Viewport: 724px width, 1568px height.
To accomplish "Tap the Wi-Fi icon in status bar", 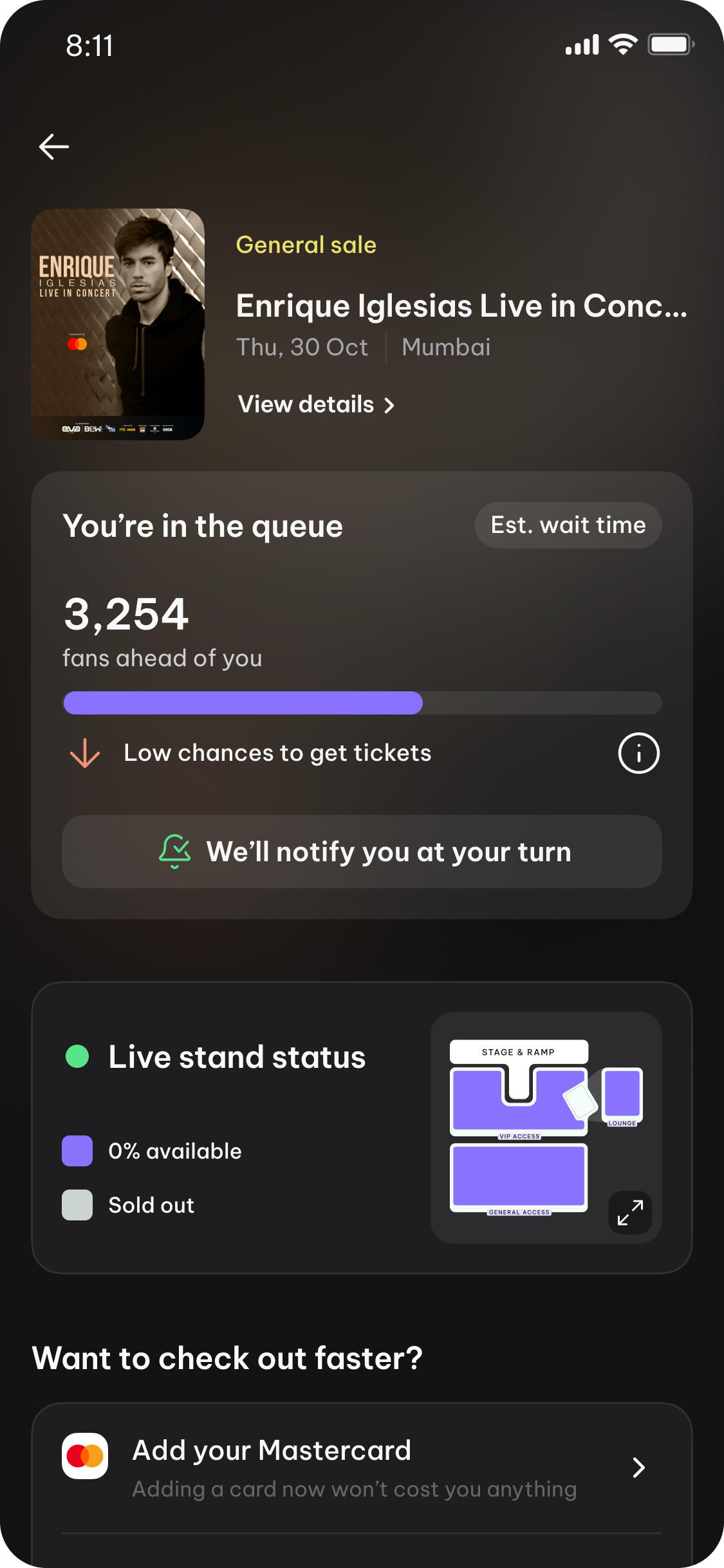I will tap(622, 45).
